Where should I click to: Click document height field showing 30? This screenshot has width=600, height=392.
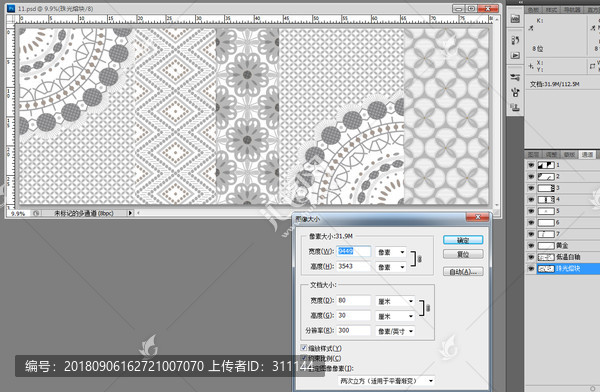click(x=354, y=315)
